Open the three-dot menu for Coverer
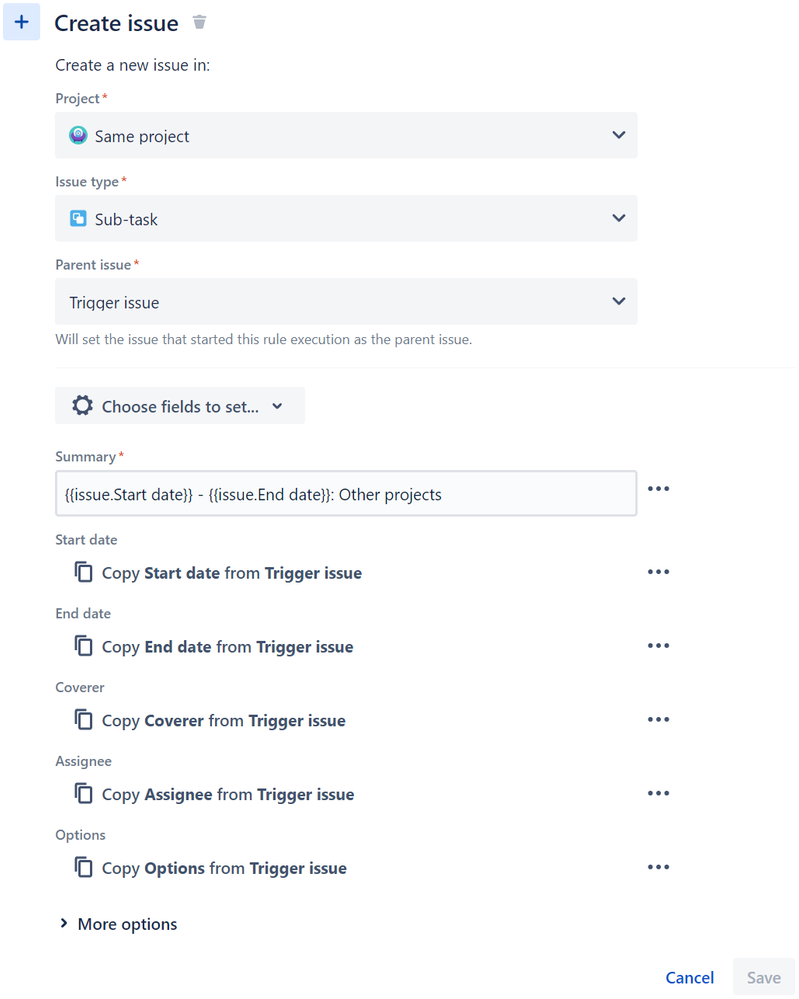 [658, 719]
